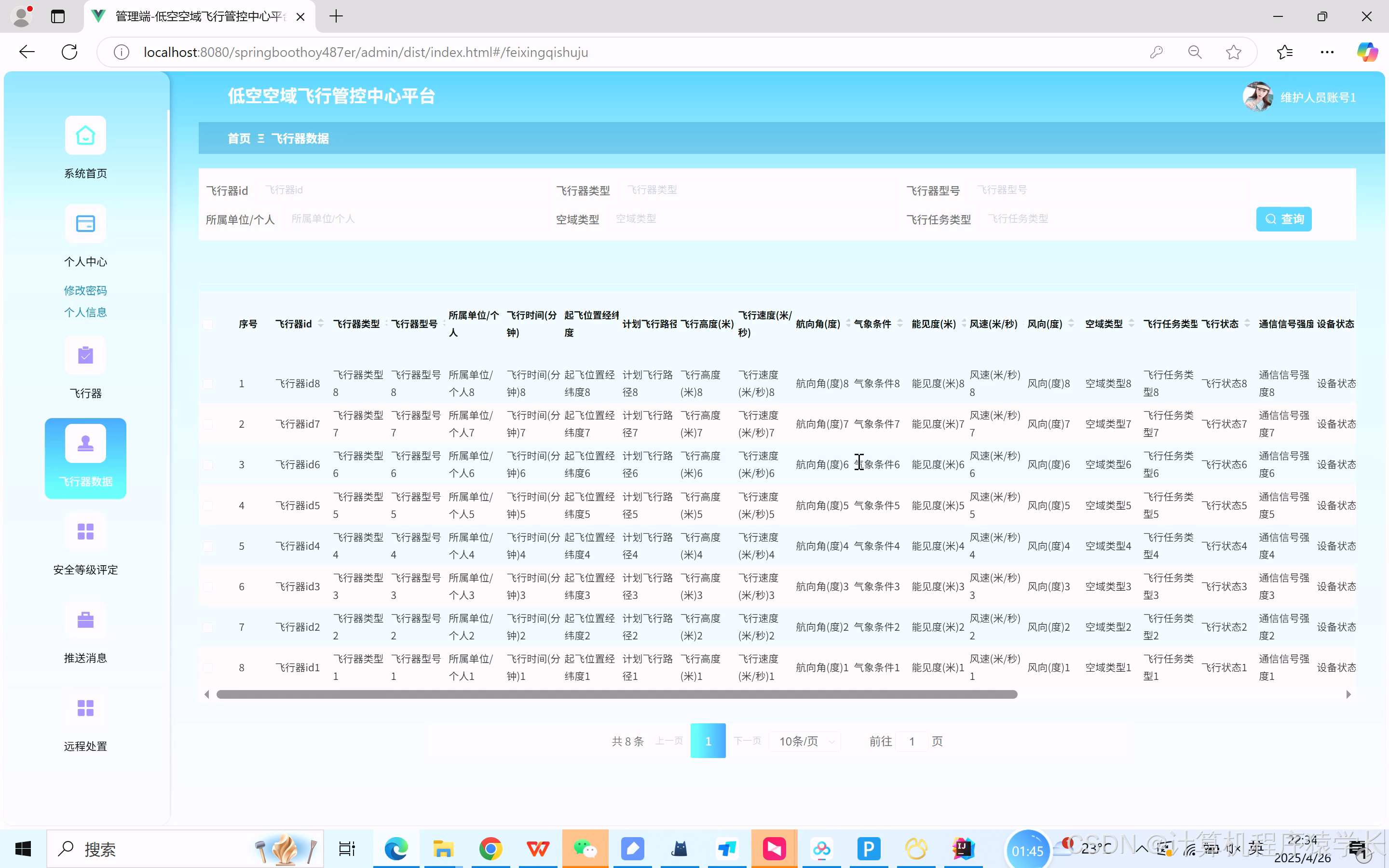
Task: Click 首页 breadcrumb link
Action: (239, 138)
